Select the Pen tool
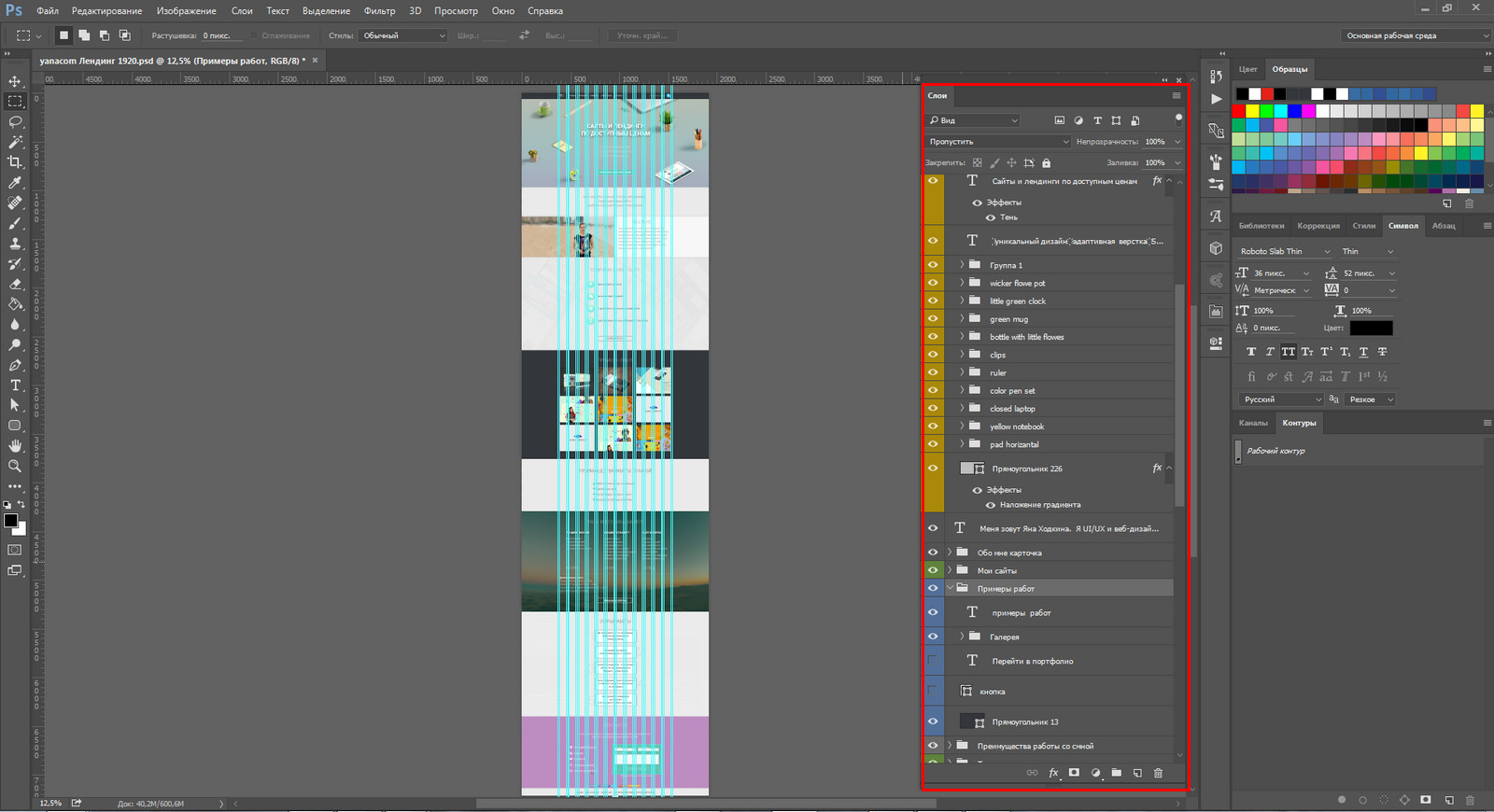Viewport: 1494px width, 812px height. point(15,365)
